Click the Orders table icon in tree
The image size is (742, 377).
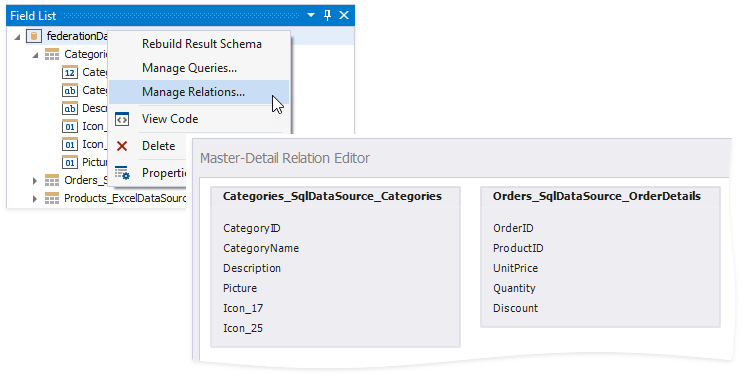(52, 180)
